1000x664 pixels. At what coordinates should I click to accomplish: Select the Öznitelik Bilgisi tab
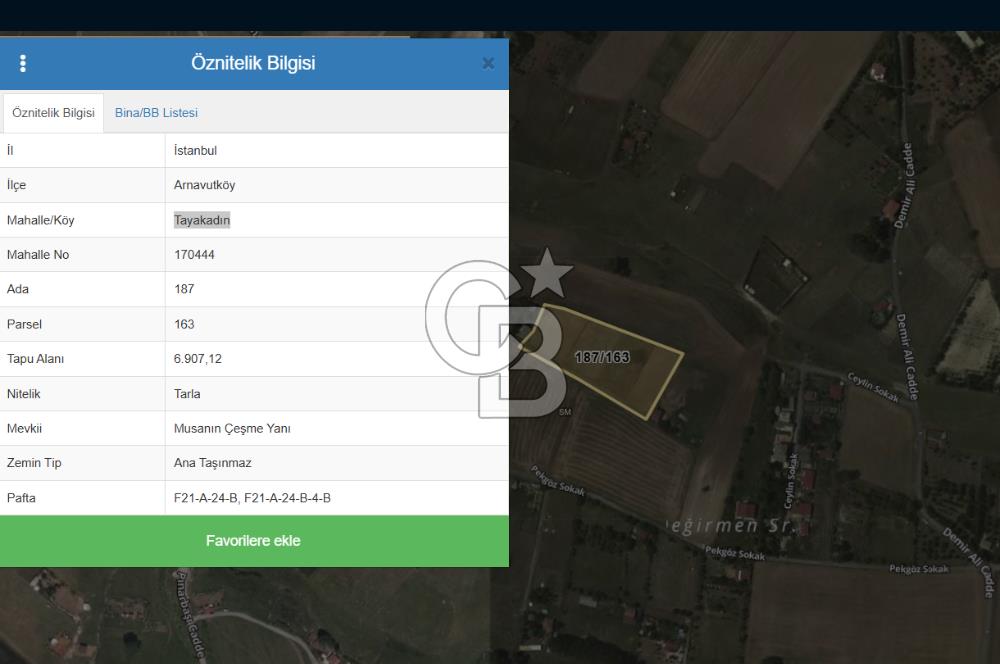(x=53, y=113)
